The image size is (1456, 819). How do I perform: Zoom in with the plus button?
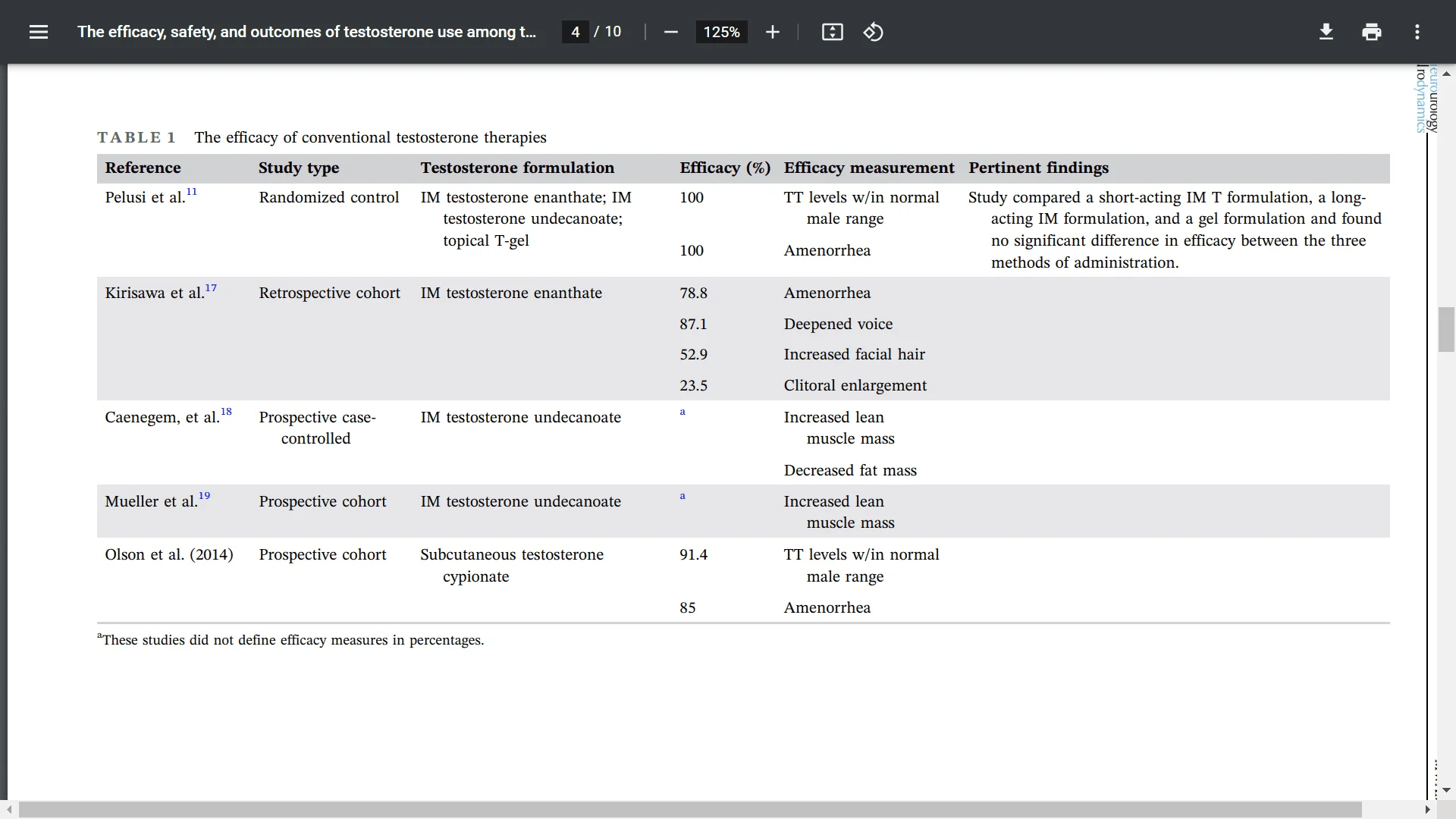tap(772, 32)
